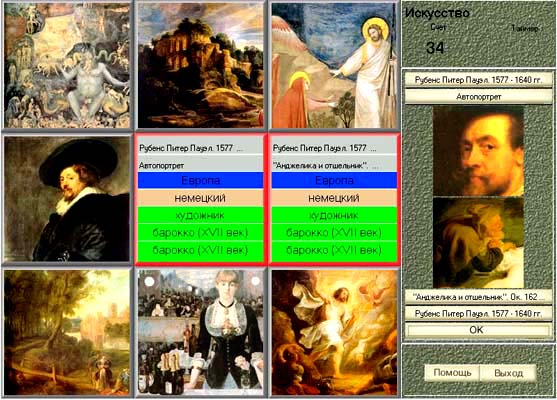The image size is (557, 400).
Task: Select the forest landscape with figures tile
Action: tap(66, 332)
